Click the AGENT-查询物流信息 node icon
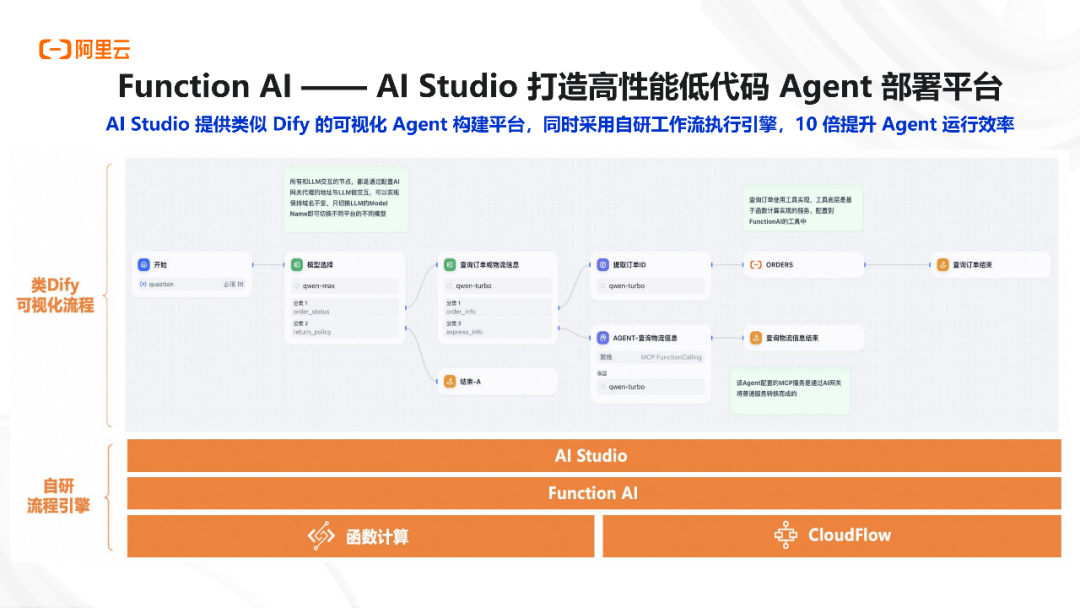The height and width of the screenshot is (608, 1080). click(x=603, y=337)
